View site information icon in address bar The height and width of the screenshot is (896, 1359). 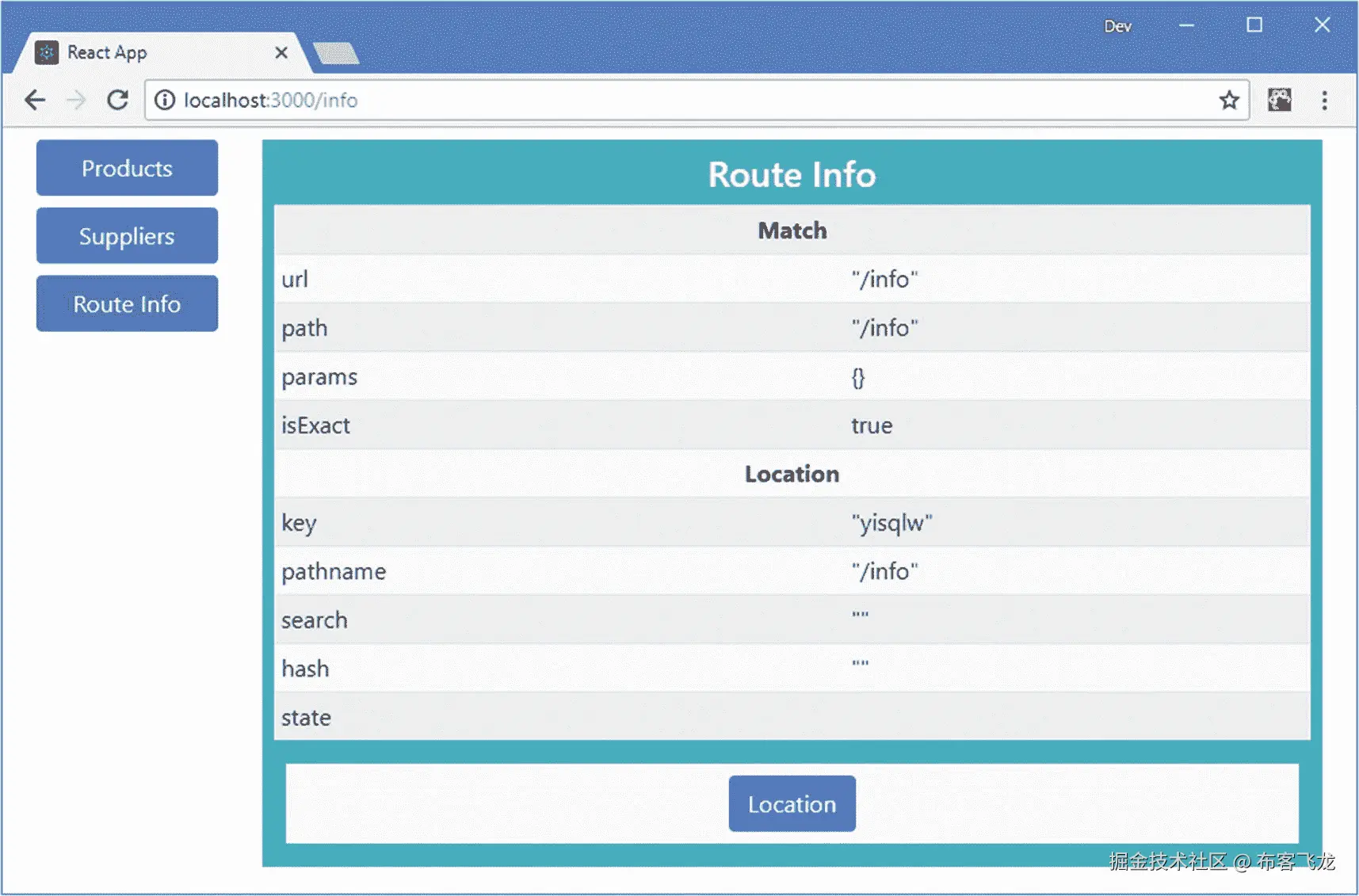[x=164, y=100]
